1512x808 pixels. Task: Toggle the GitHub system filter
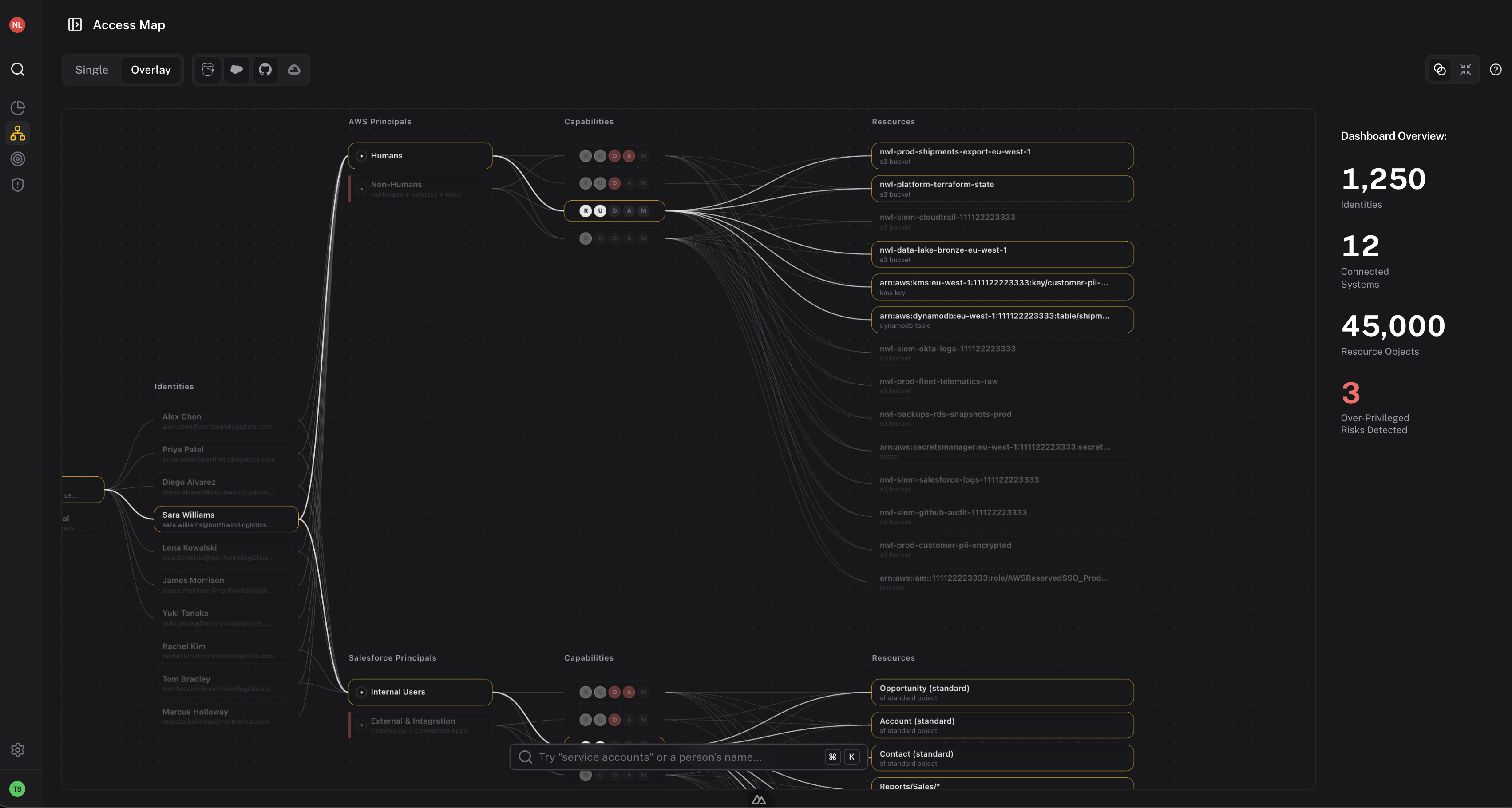coord(265,70)
